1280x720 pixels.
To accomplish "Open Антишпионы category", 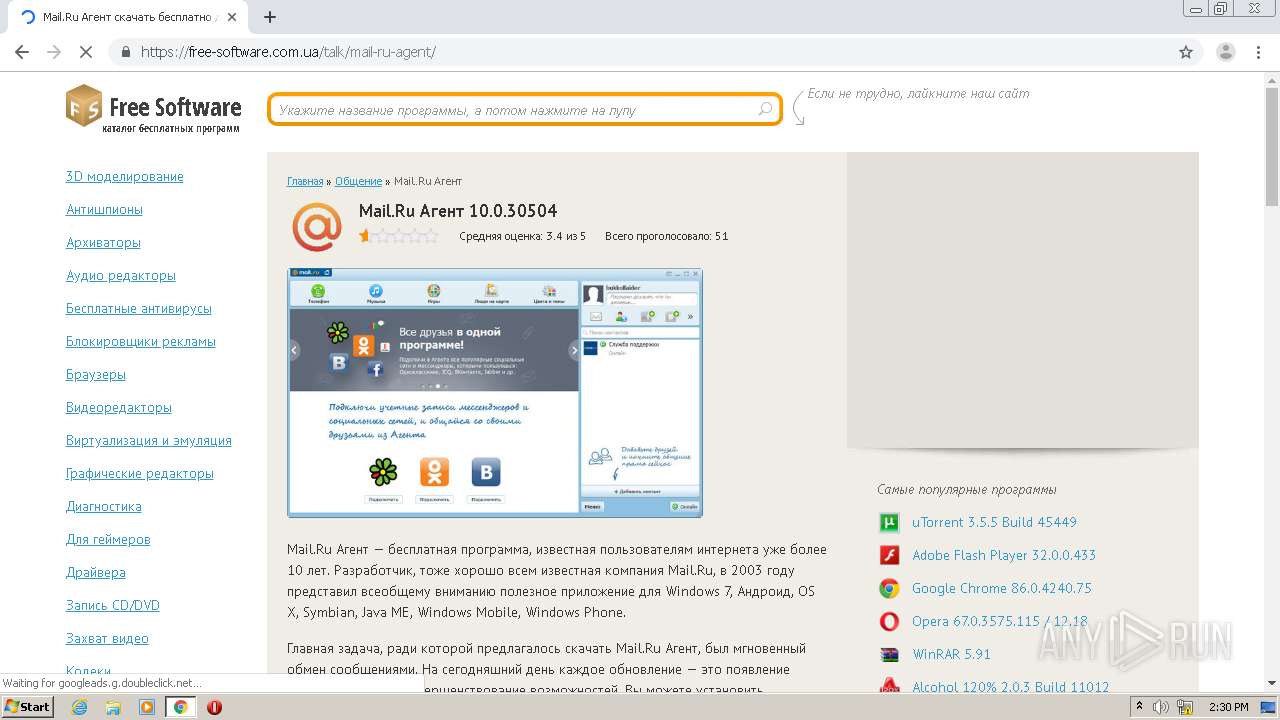I will pos(104,209).
